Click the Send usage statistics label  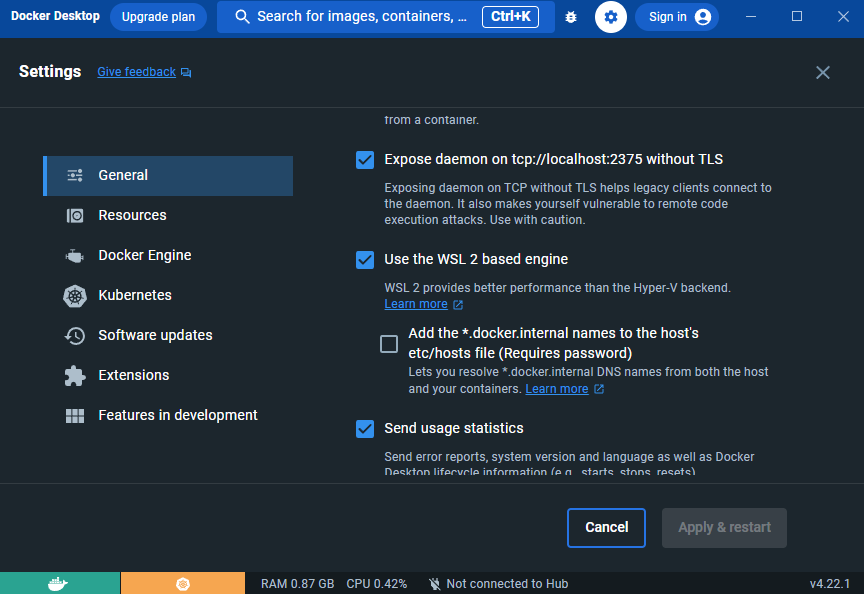454,429
